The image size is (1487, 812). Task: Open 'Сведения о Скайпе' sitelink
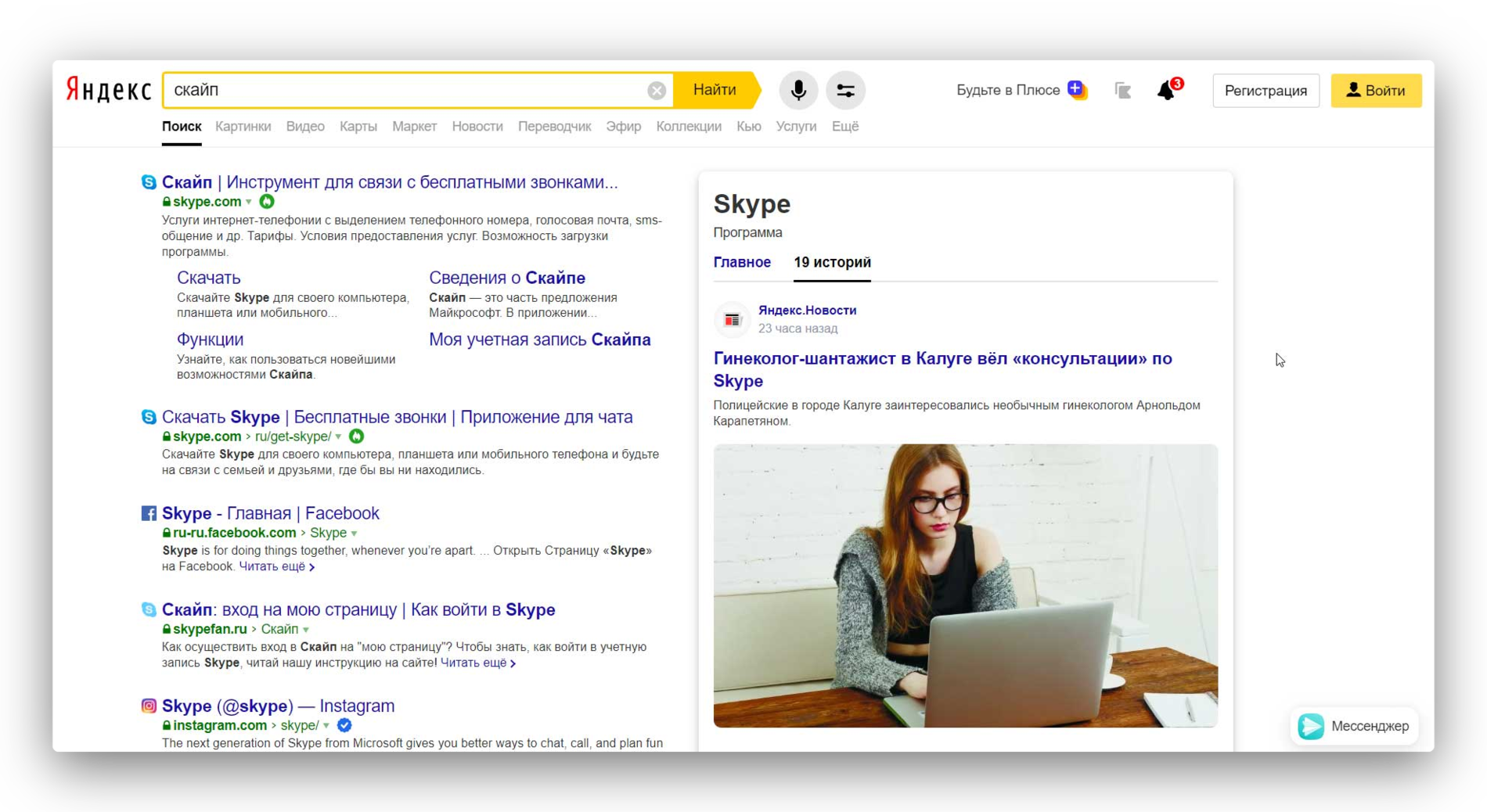(507, 278)
